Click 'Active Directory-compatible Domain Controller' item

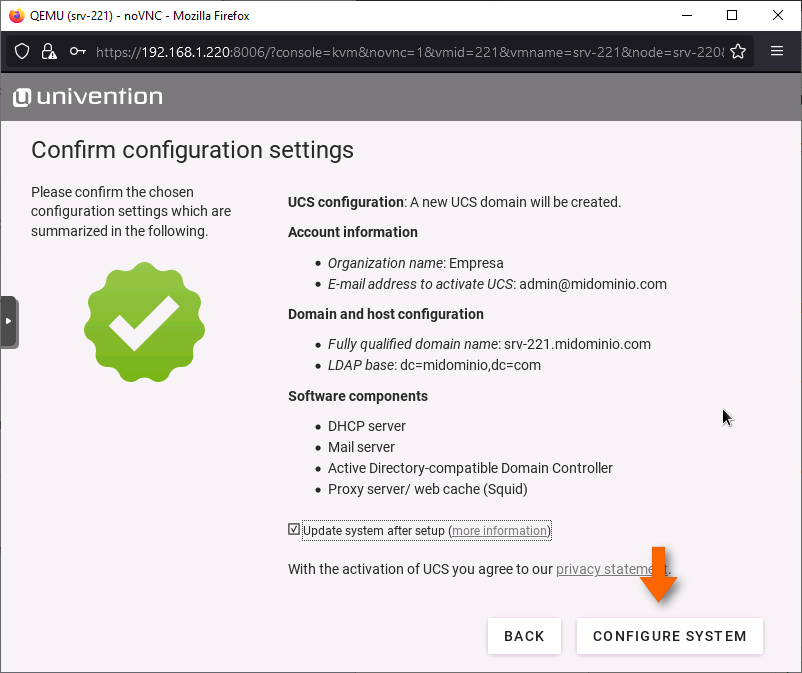pyautogui.click(x=470, y=468)
